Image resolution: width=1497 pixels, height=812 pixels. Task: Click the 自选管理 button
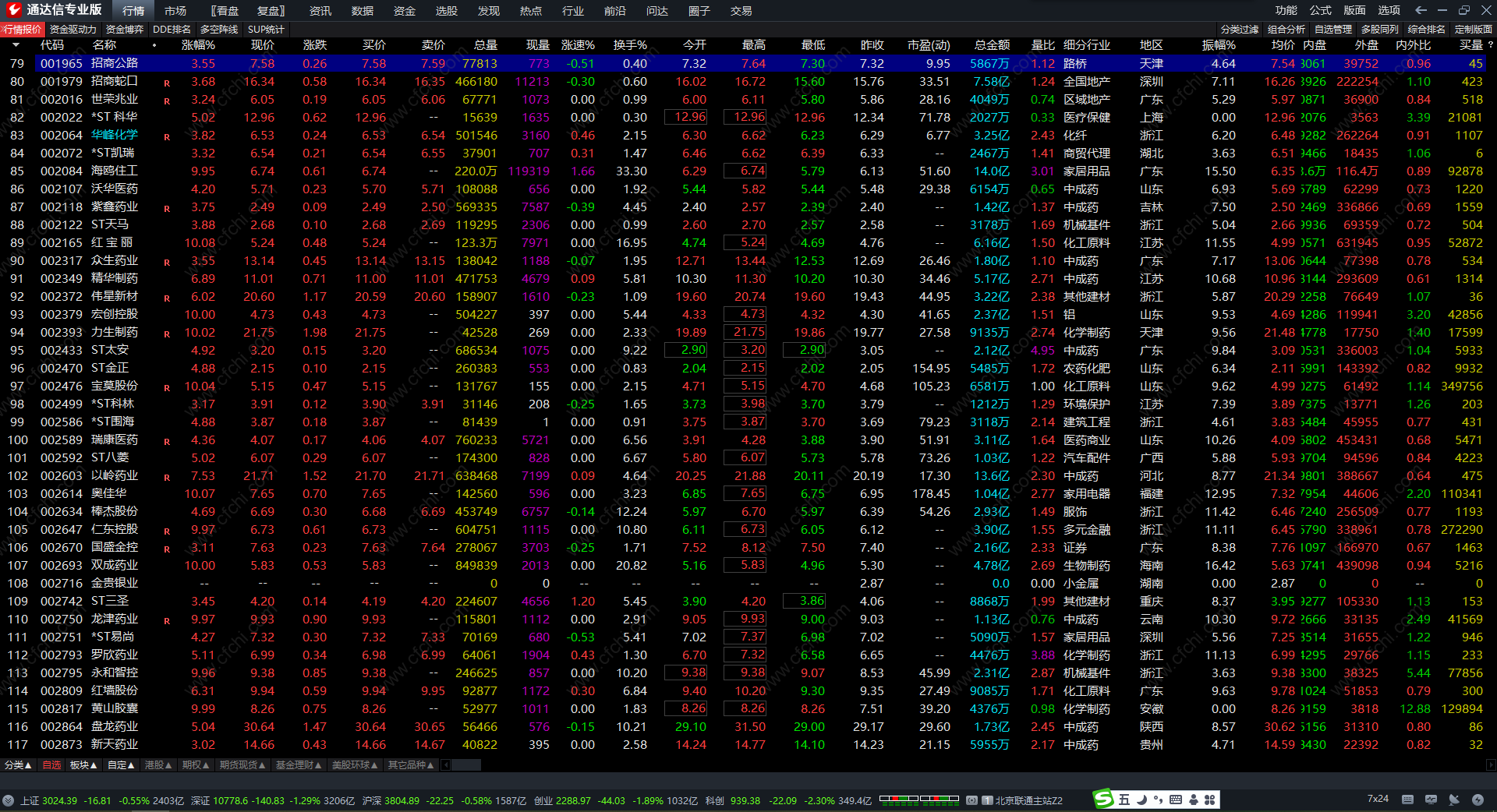point(1333,30)
